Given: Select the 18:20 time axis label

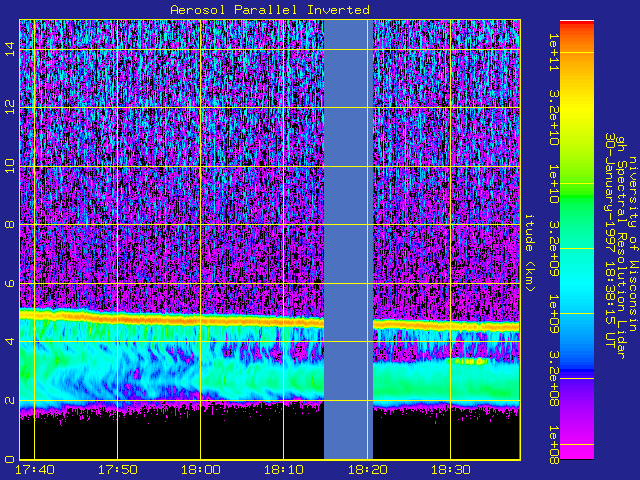Looking at the screenshot, I should pos(367,469).
